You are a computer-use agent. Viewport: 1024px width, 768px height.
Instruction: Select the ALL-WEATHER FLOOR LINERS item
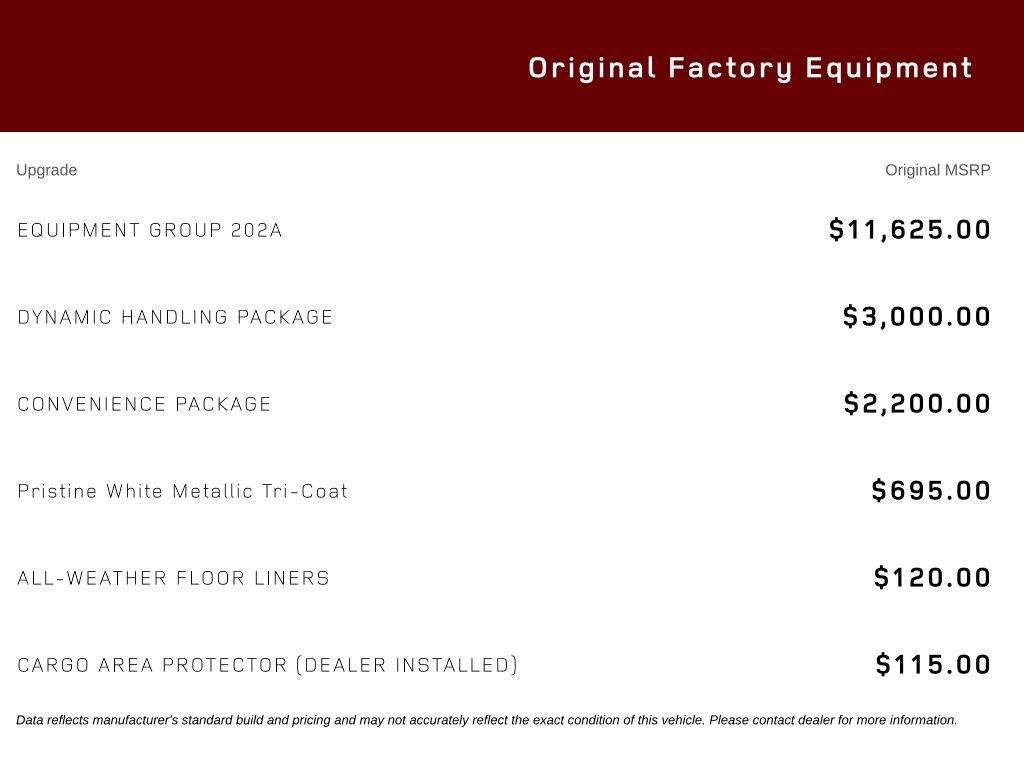pyautogui.click(x=173, y=578)
